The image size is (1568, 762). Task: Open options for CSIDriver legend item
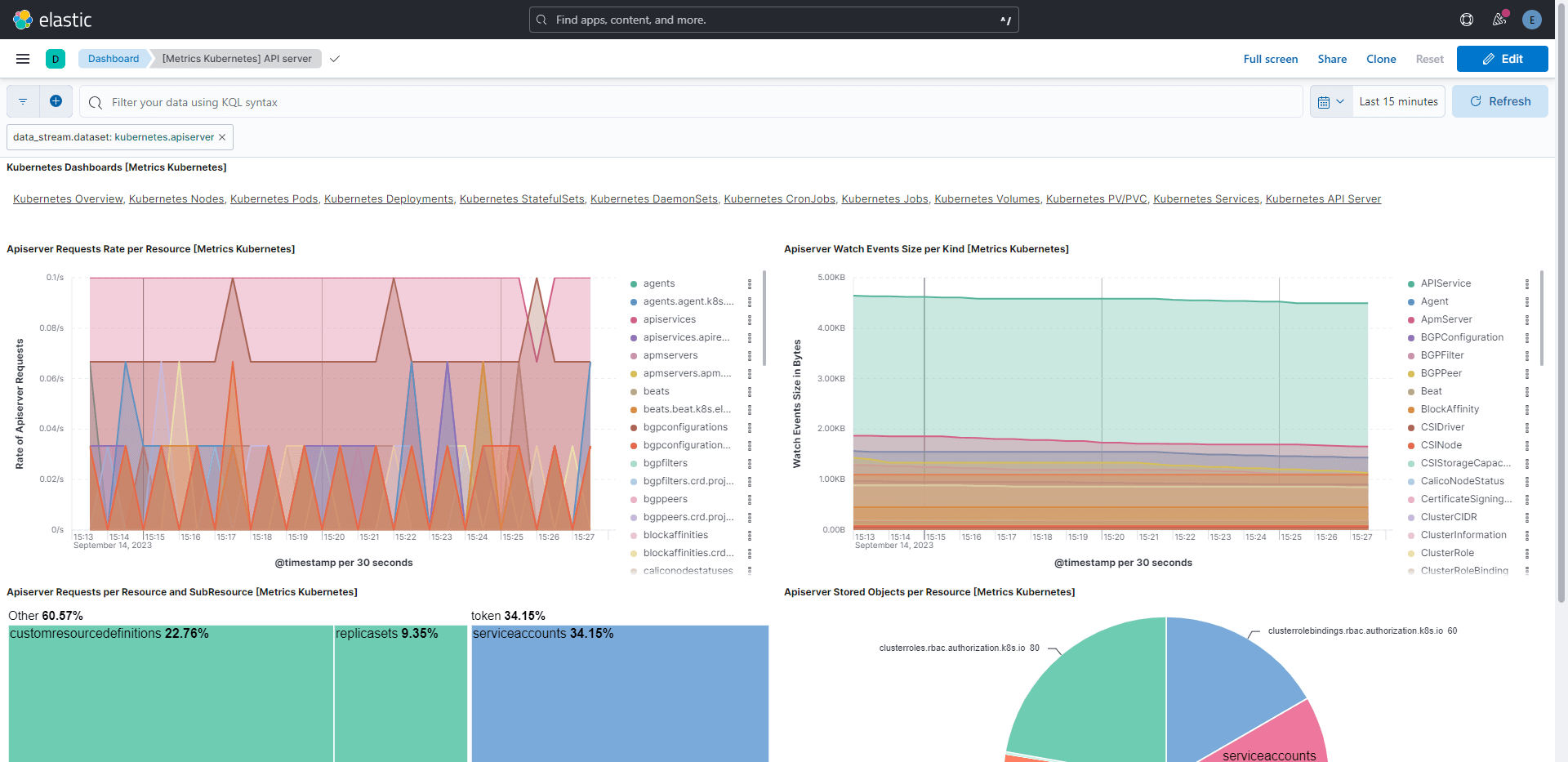(x=1527, y=427)
